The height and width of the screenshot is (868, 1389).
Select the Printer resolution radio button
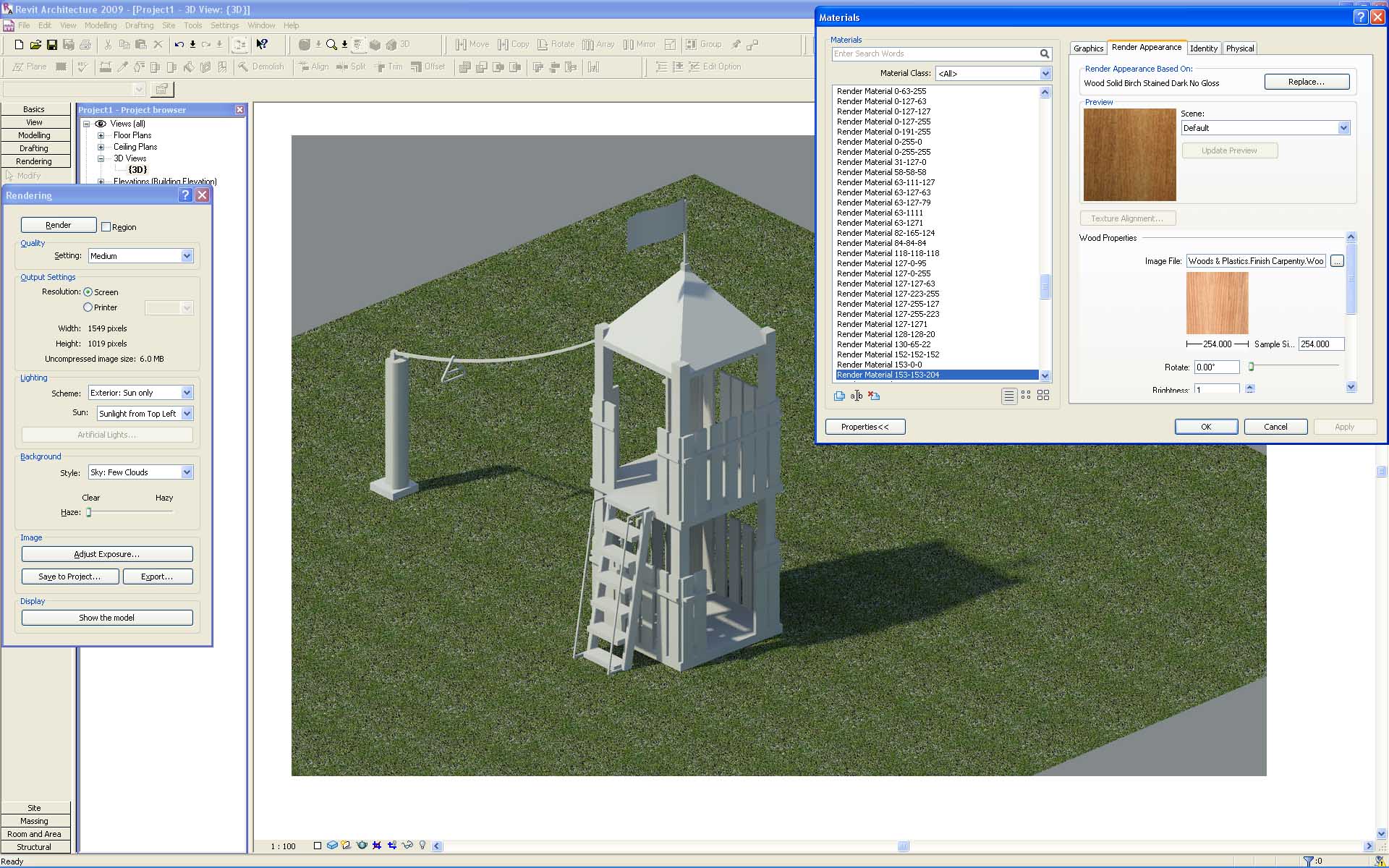pos(88,307)
